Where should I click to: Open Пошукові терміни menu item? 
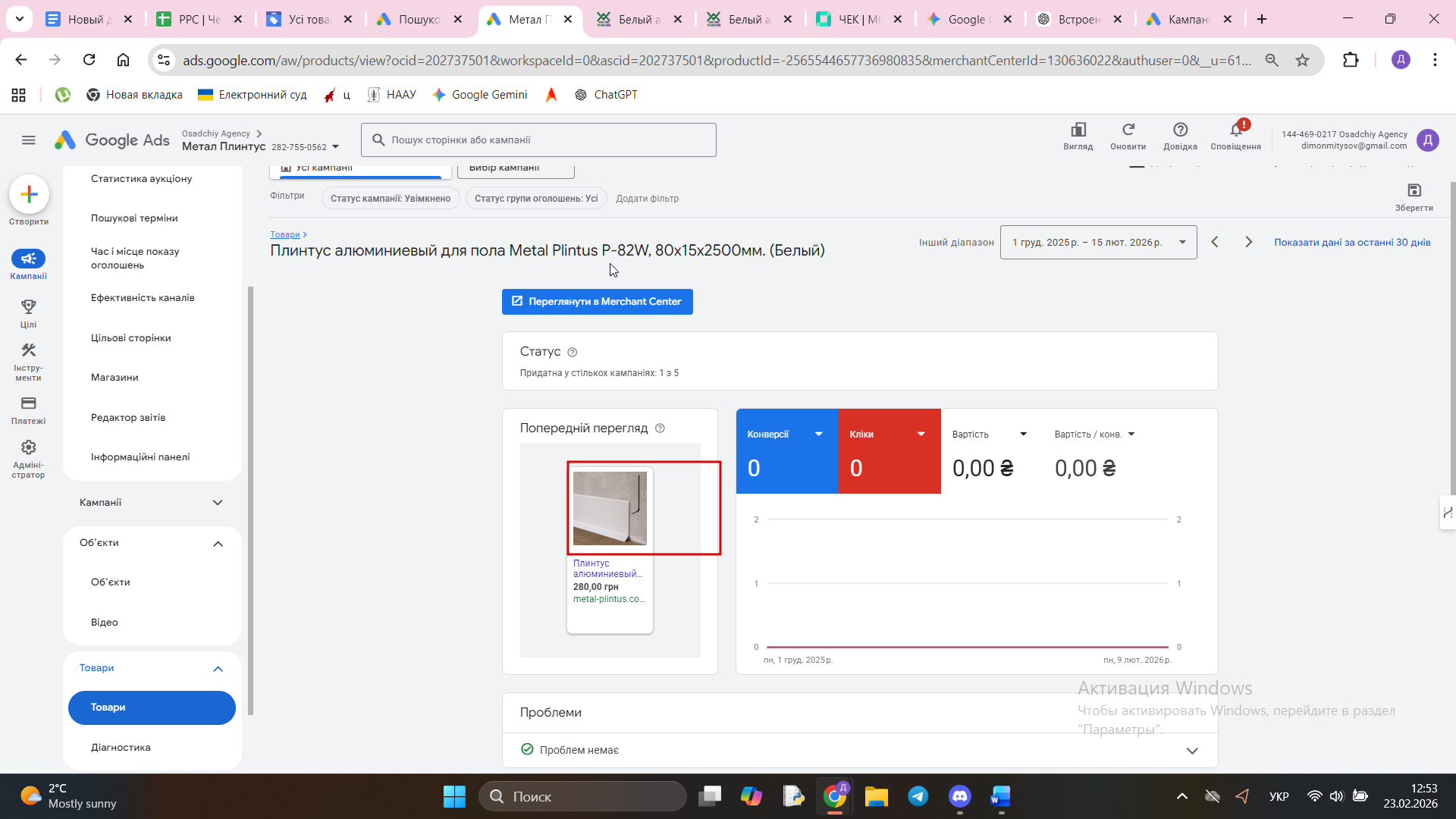coord(134,218)
